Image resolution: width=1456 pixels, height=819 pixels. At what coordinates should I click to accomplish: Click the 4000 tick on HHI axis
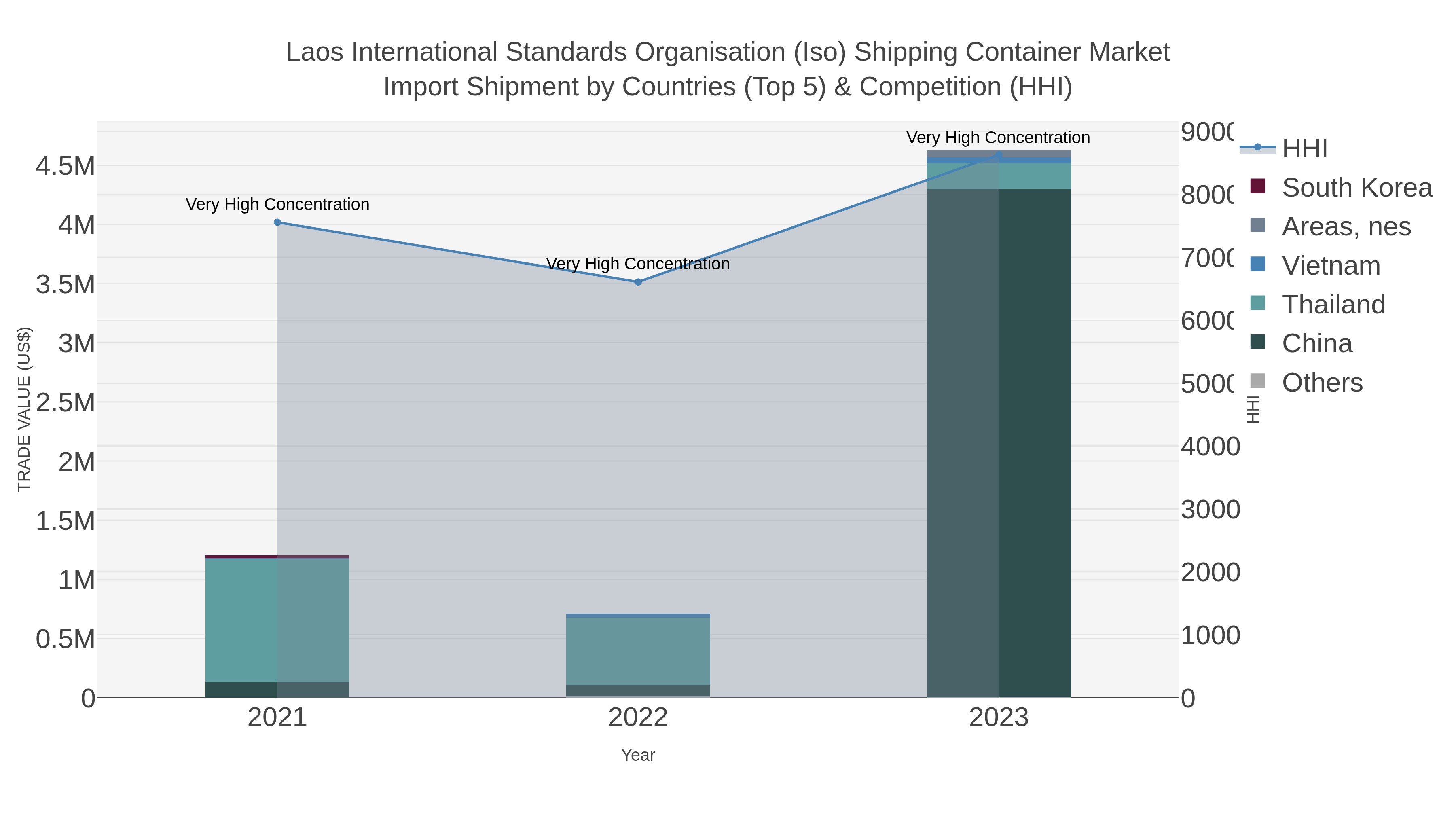point(1211,447)
